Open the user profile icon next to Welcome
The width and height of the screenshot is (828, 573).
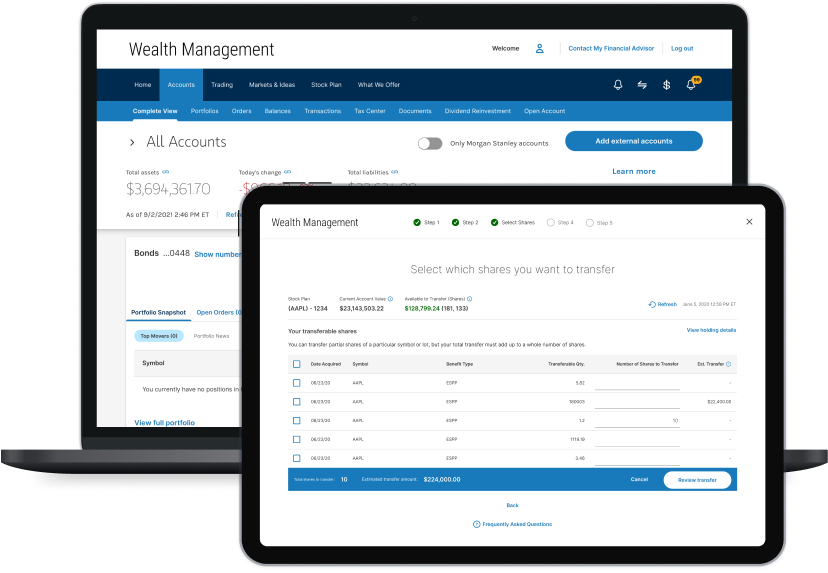539,49
